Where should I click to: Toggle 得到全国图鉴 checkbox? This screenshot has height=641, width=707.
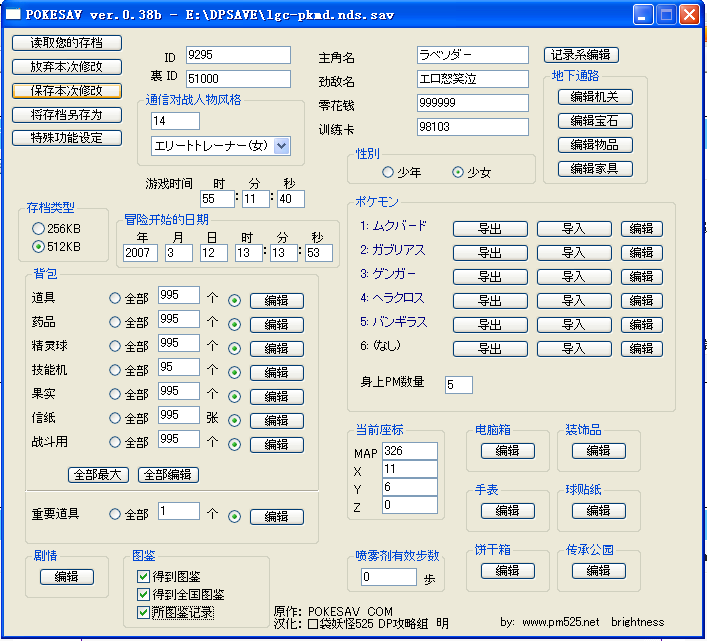pos(143,595)
